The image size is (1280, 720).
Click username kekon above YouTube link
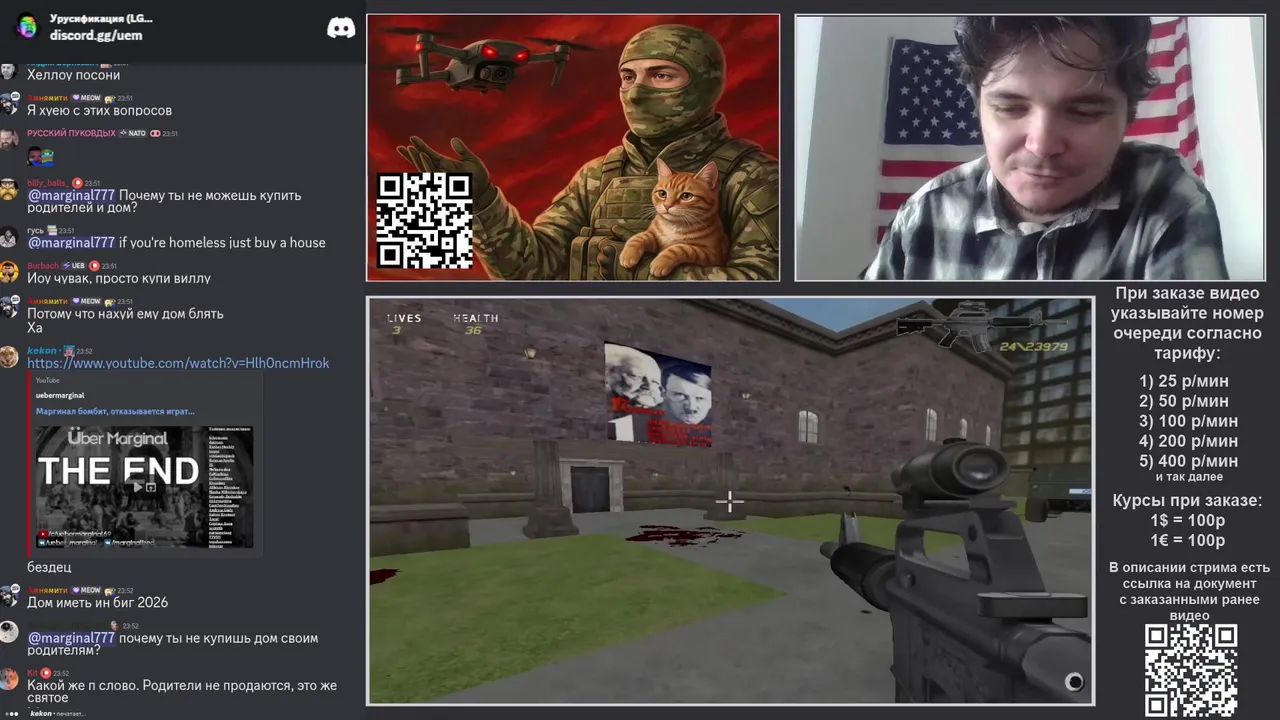coord(42,351)
